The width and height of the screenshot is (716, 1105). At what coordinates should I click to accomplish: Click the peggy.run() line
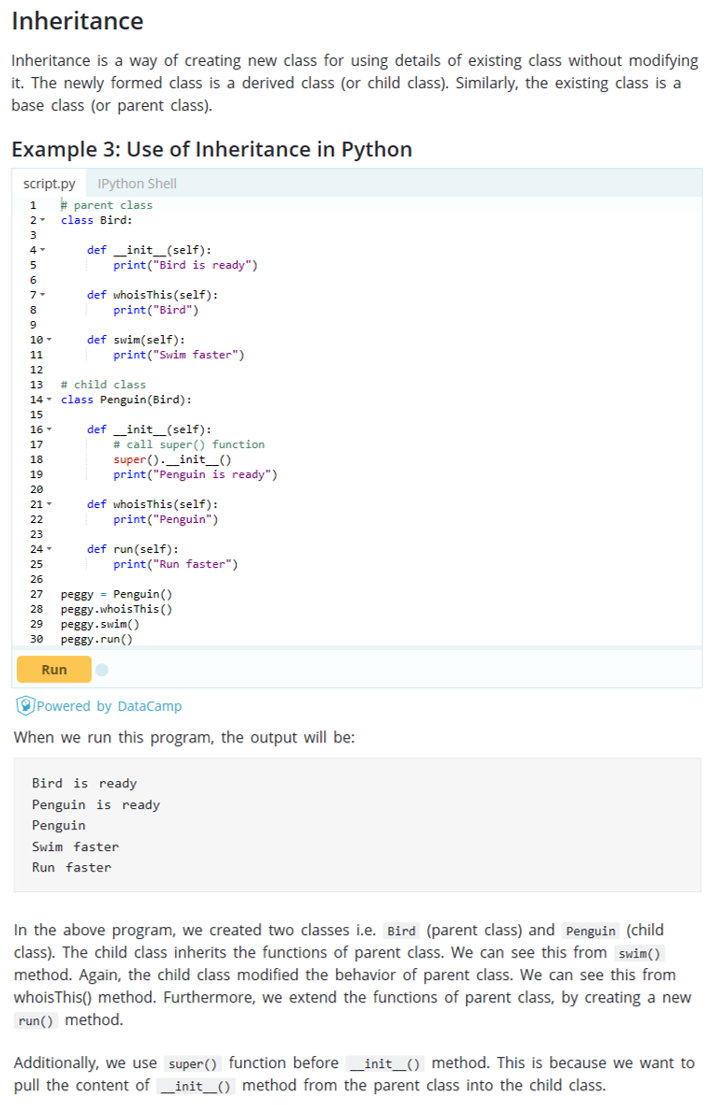pyautogui.click(x=97, y=639)
